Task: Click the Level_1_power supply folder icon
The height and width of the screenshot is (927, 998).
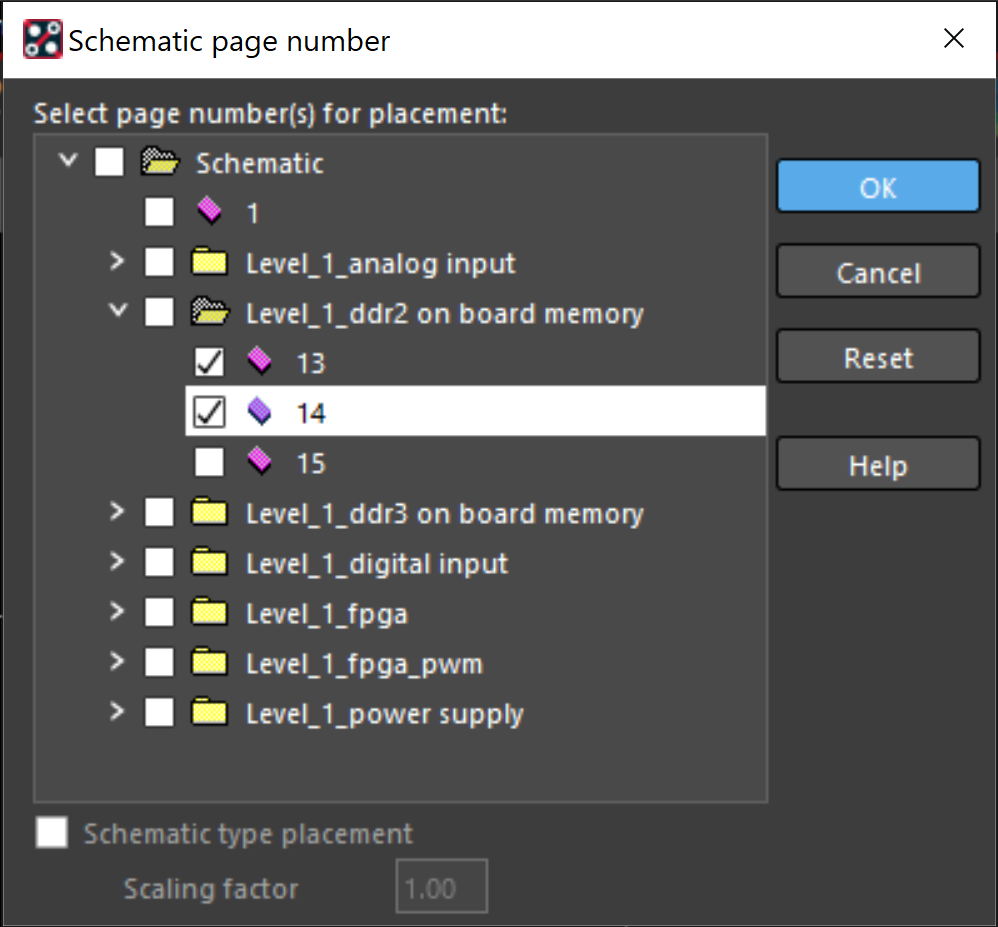Action: click(209, 712)
